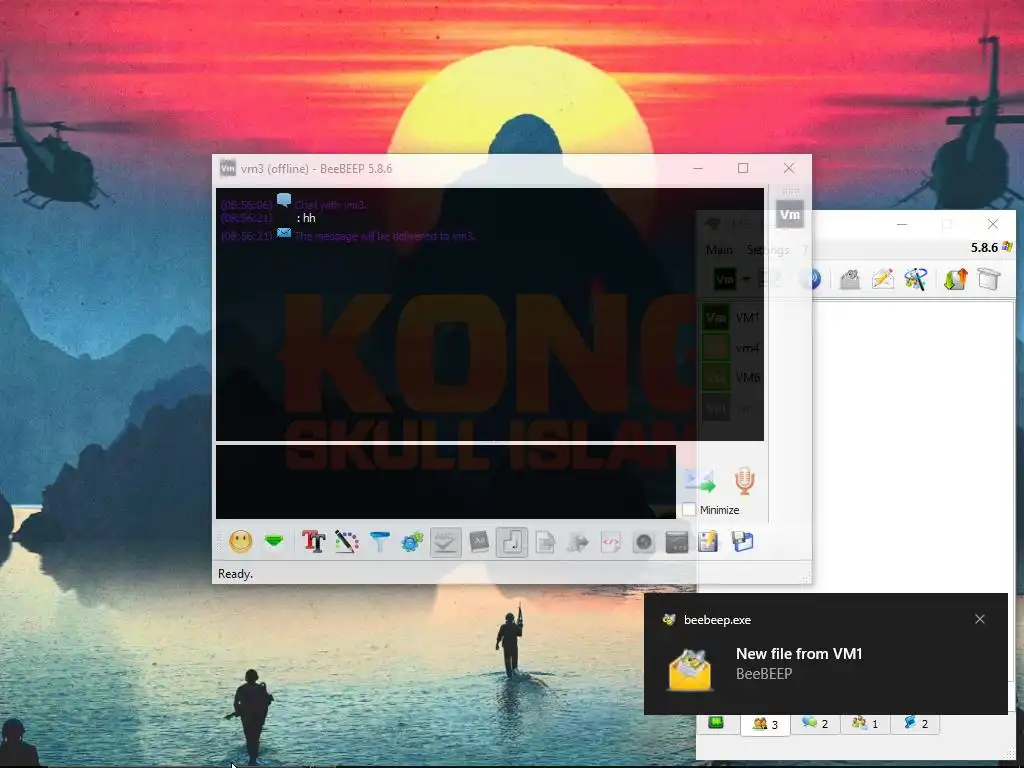Click the ': hh' chat message
The width and height of the screenshot is (1024, 768).
pyautogui.click(x=306, y=218)
